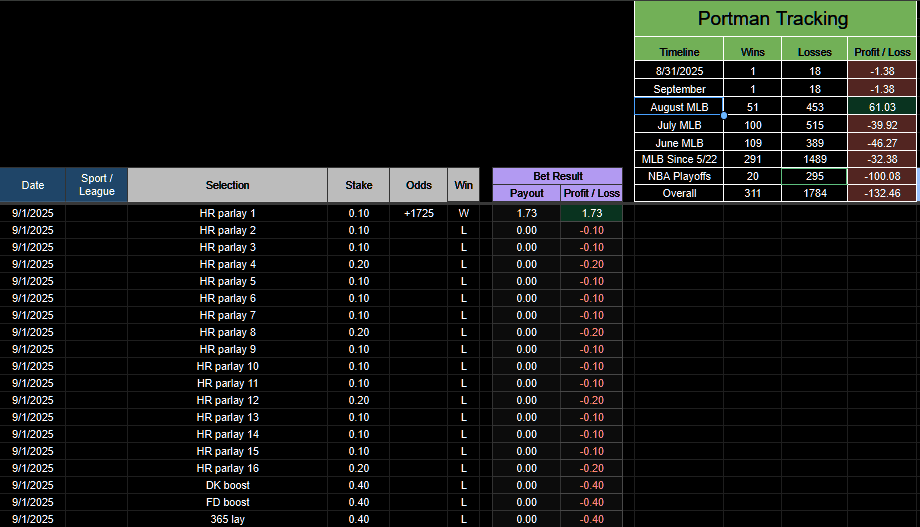The image size is (920, 527).
Task: Click the Date column header
Action: click(x=33, y=185)
